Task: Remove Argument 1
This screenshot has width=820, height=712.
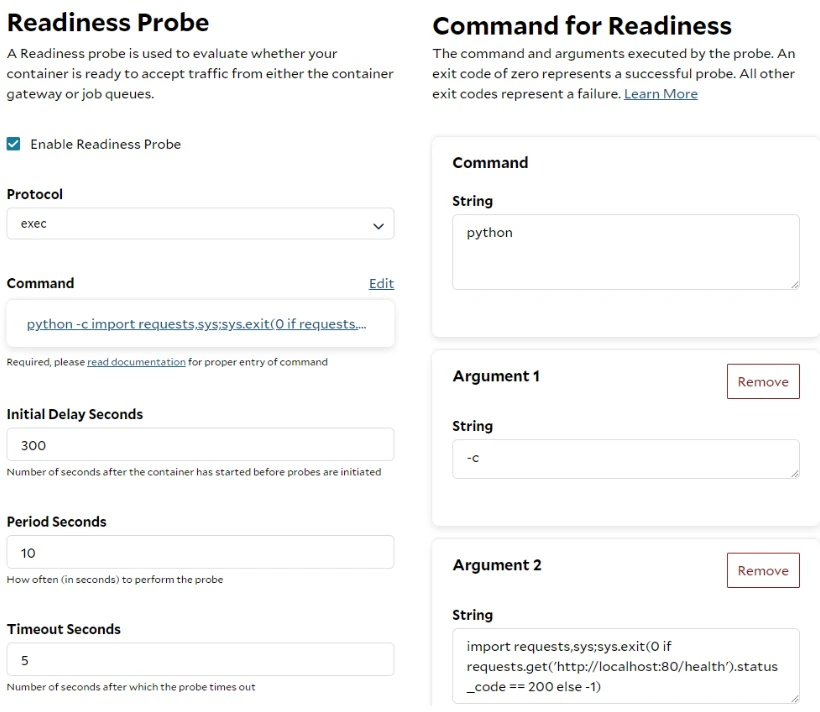Action: 762,382
